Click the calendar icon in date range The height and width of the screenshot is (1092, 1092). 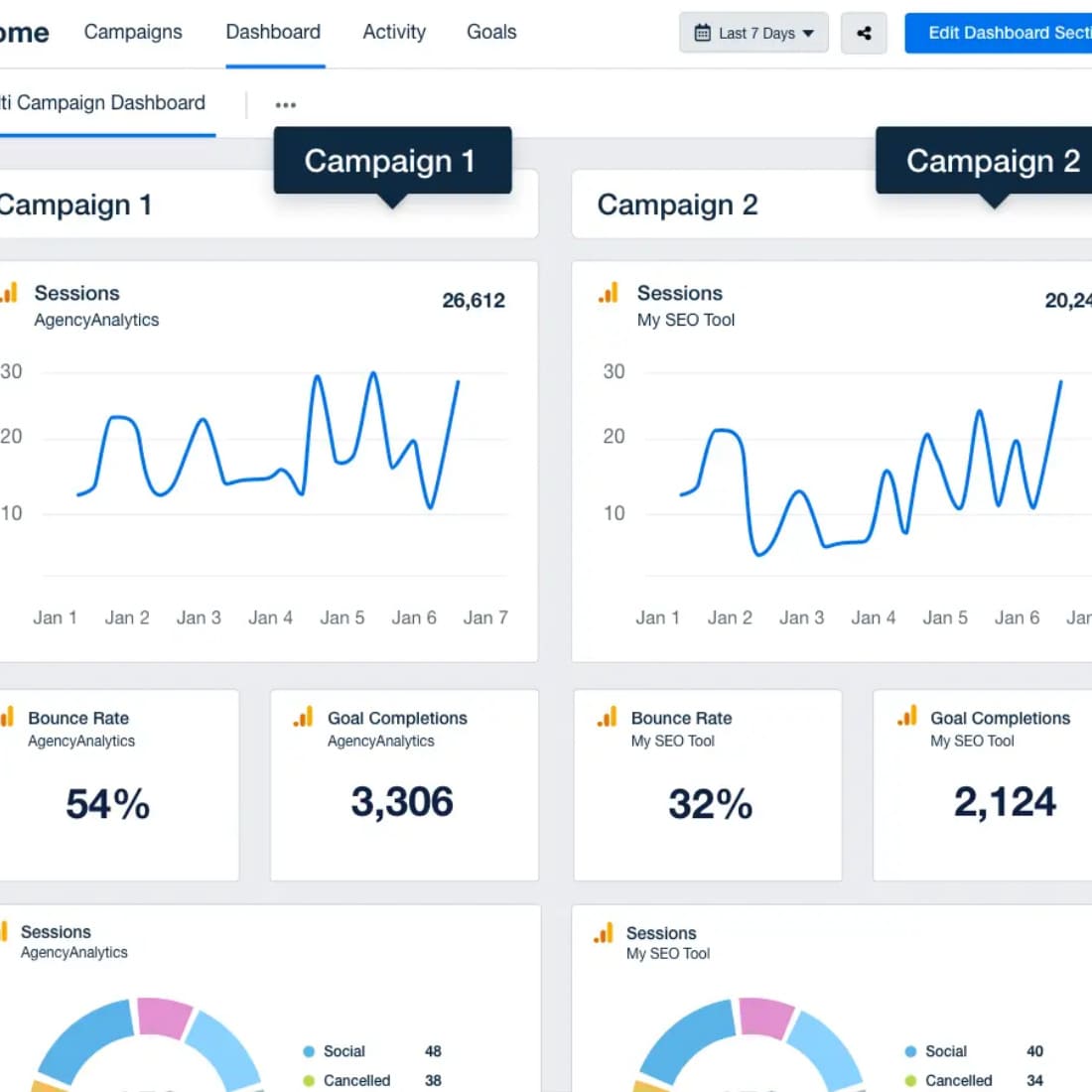click(703, 33)
